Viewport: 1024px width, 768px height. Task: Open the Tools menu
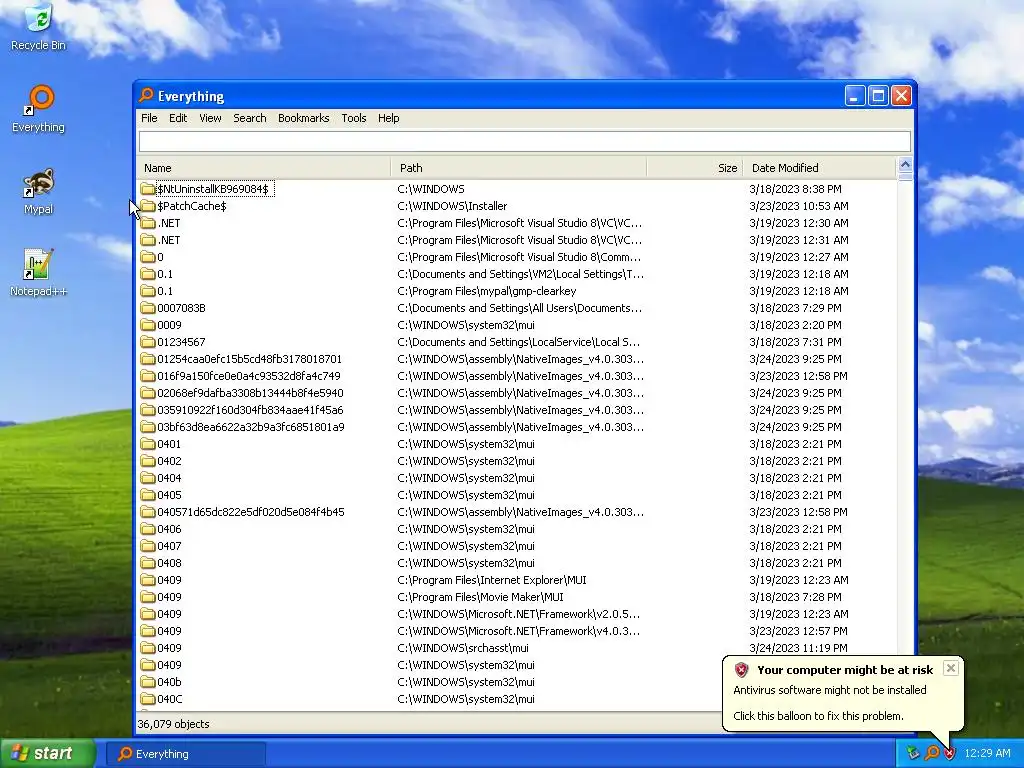[354, 118]
